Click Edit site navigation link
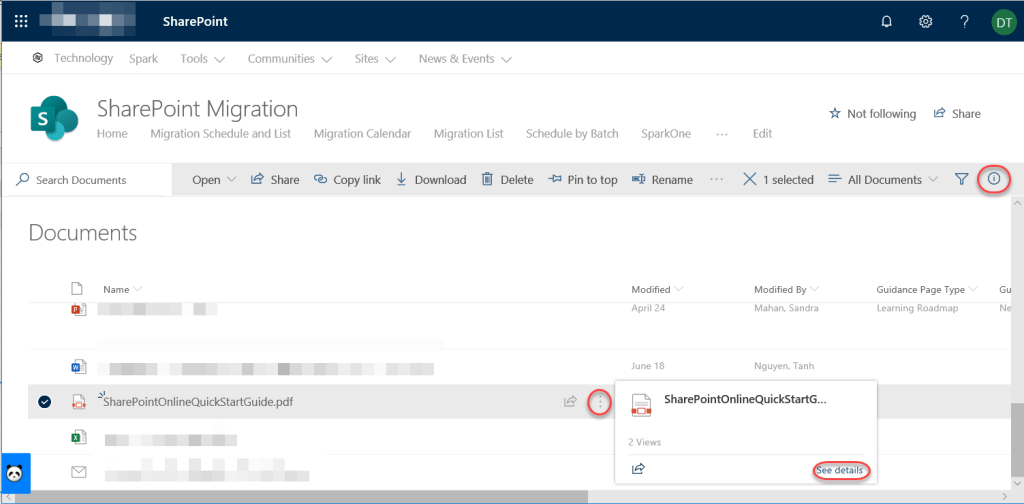The width and height of the screenshot is (1024, 504). [x=762, y=133]
